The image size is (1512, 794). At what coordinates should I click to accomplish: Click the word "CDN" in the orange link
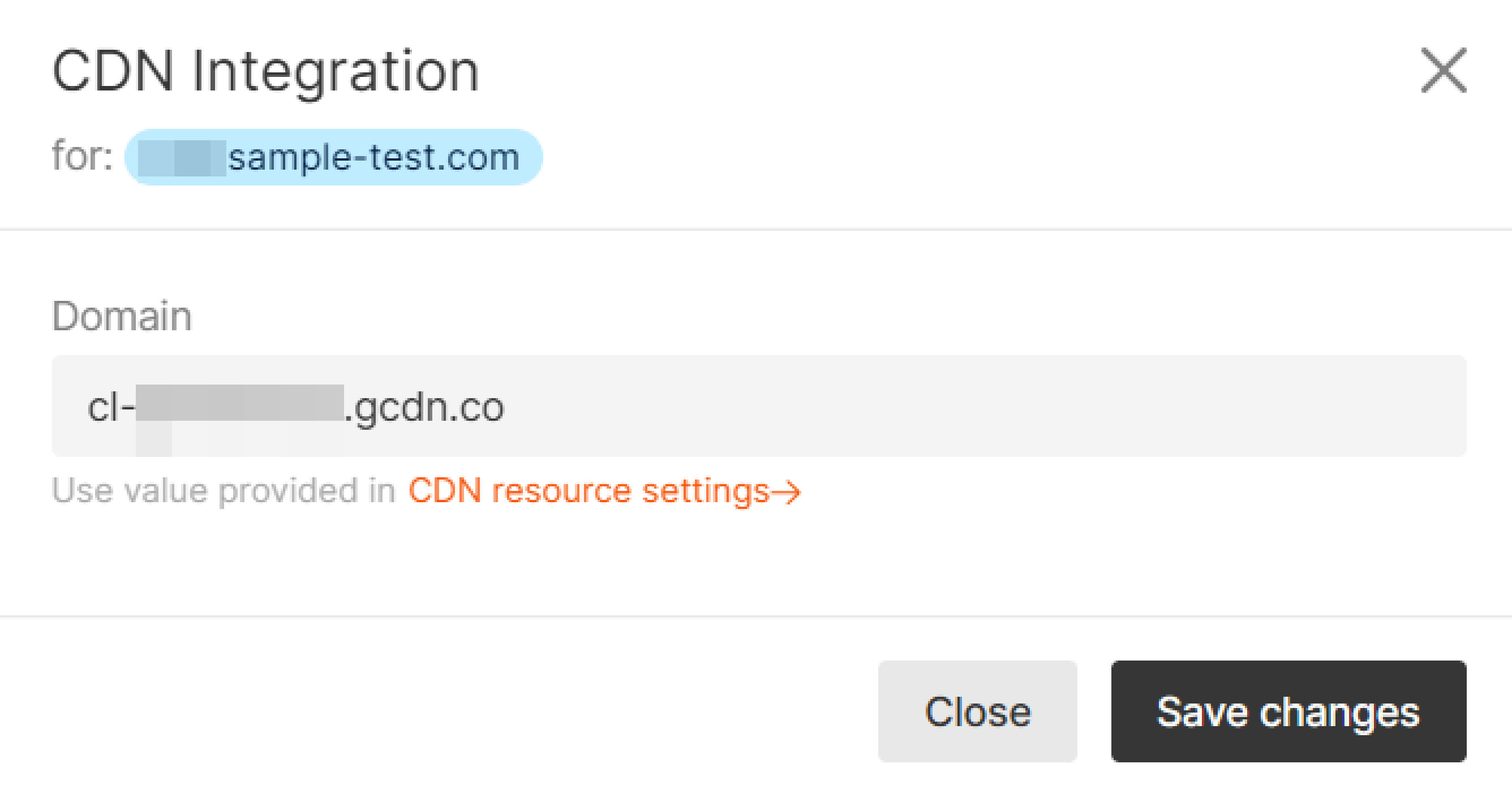445,490
